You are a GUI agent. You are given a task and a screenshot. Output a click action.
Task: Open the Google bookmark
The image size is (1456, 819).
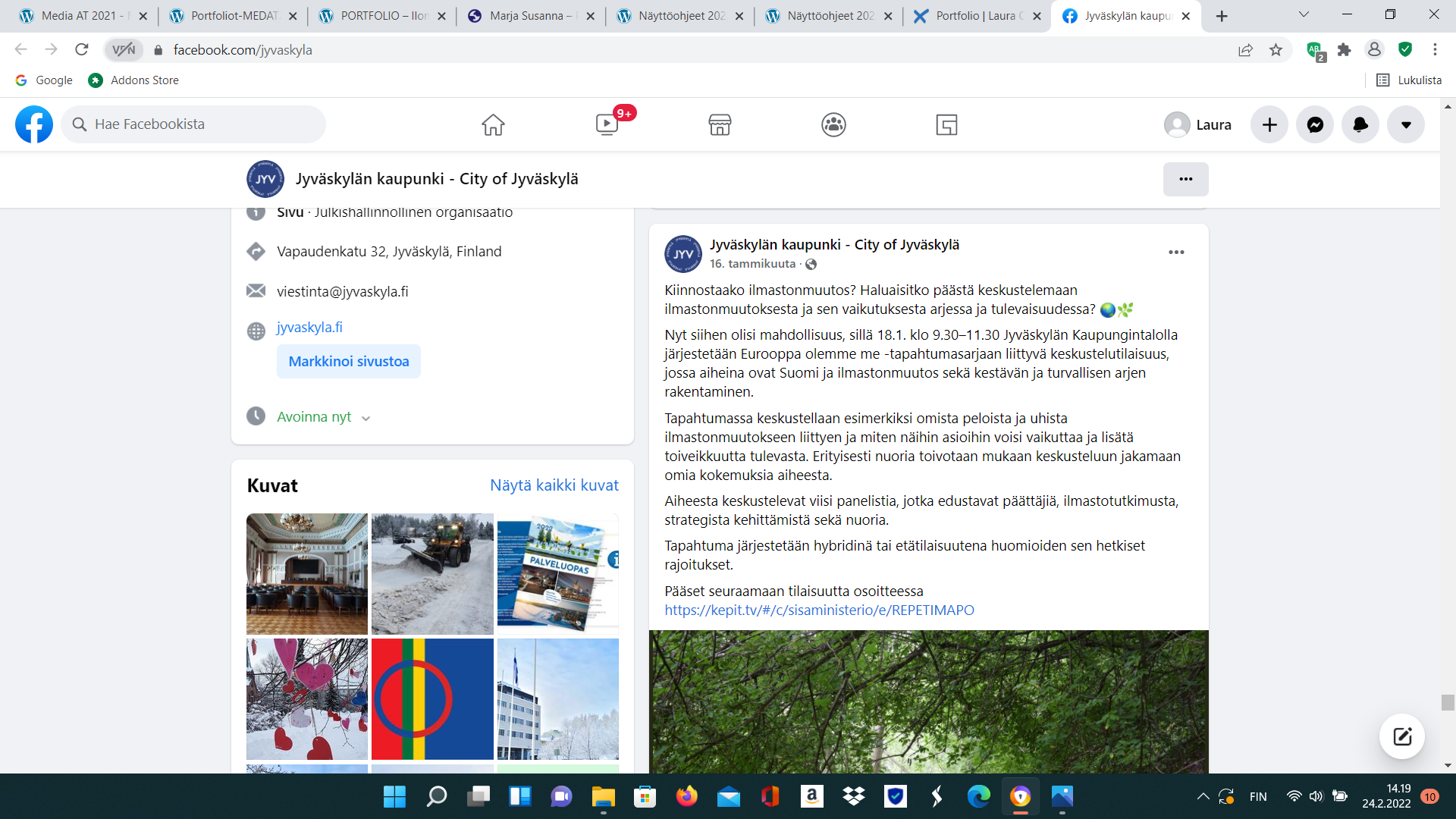pos(44,80)
